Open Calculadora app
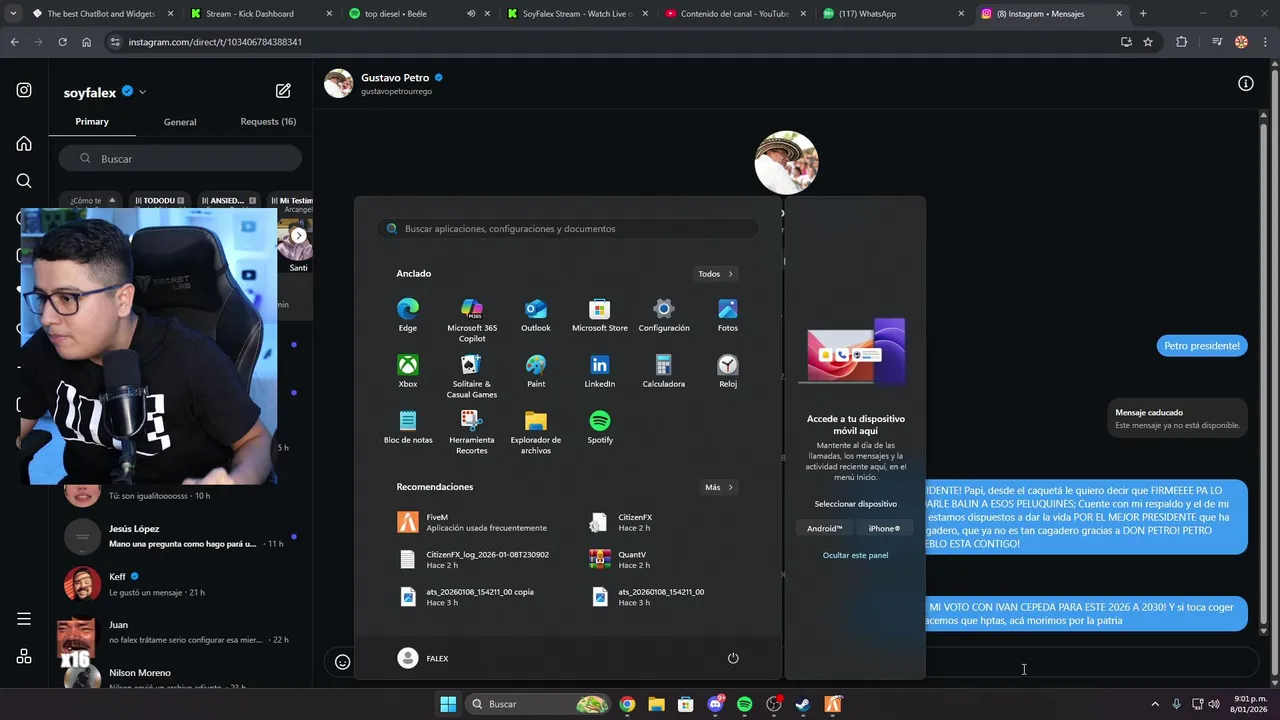1280x720 pixels. click(x=664, y=371)
